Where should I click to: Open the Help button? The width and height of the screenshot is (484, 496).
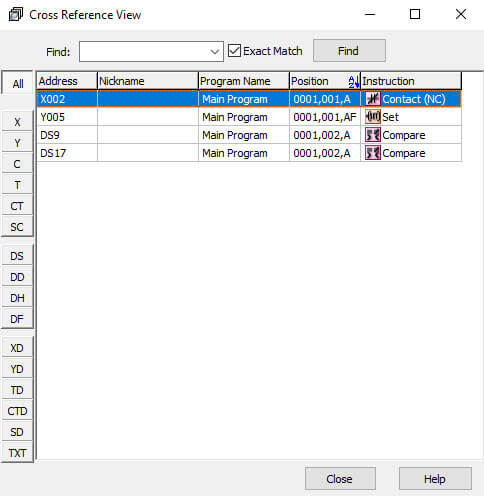click(435, 479)
